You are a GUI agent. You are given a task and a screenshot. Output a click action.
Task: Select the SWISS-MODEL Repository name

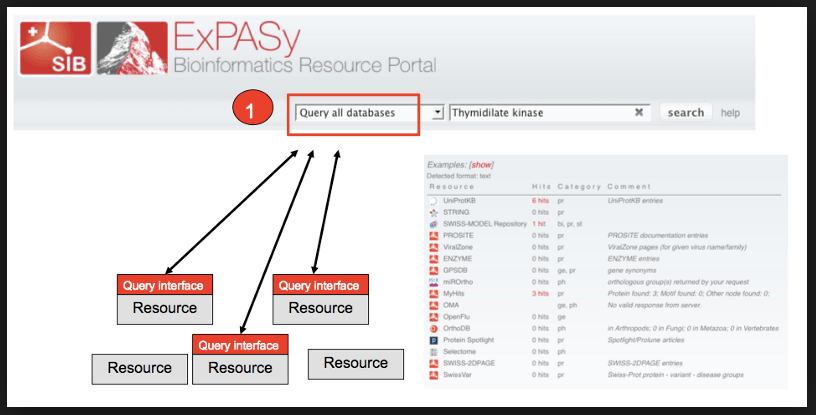tap(484, 224)
